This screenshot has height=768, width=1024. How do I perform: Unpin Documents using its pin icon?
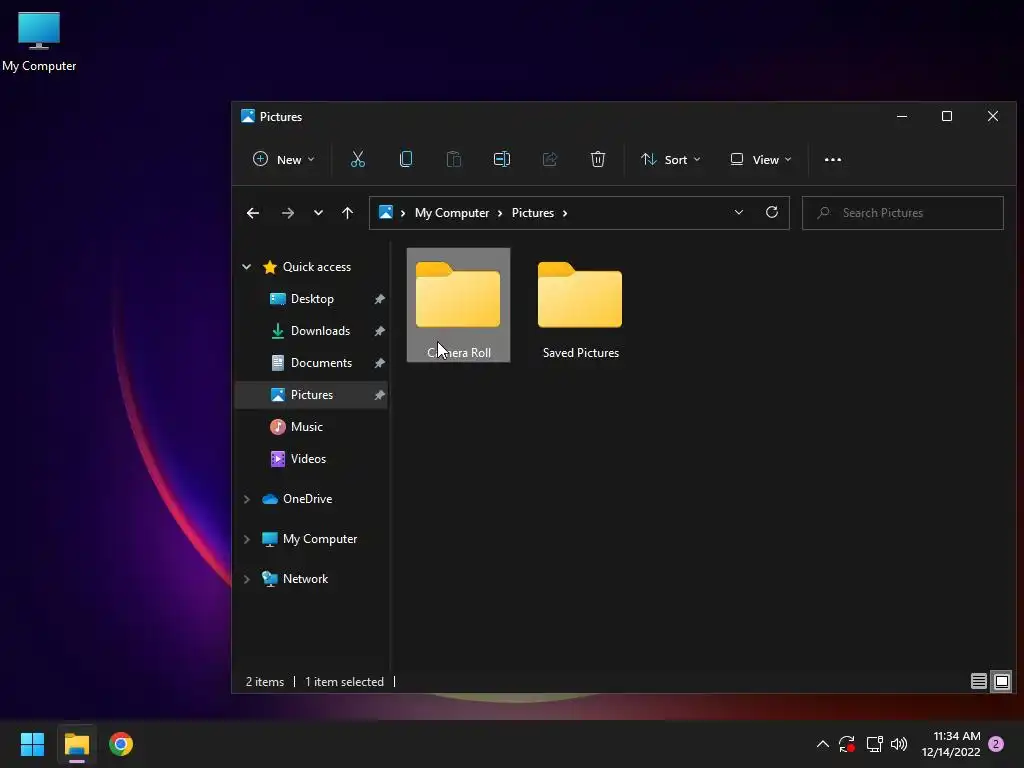pos(379,363)
